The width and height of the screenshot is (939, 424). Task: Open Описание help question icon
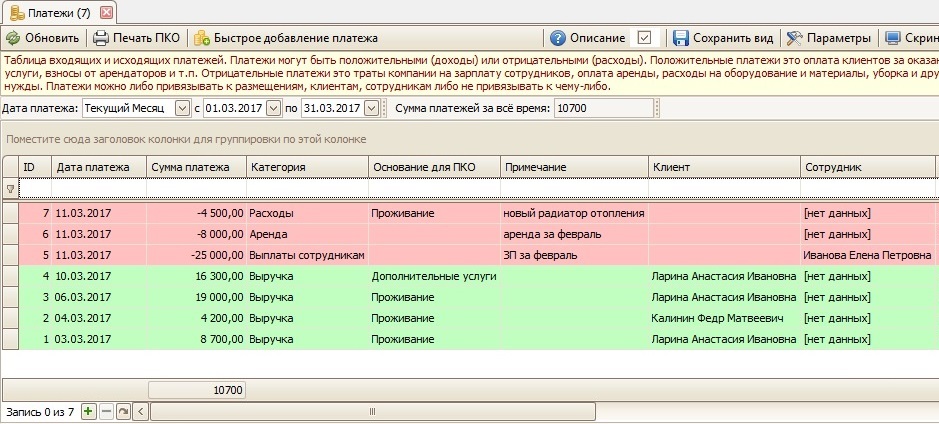(557, 38)
